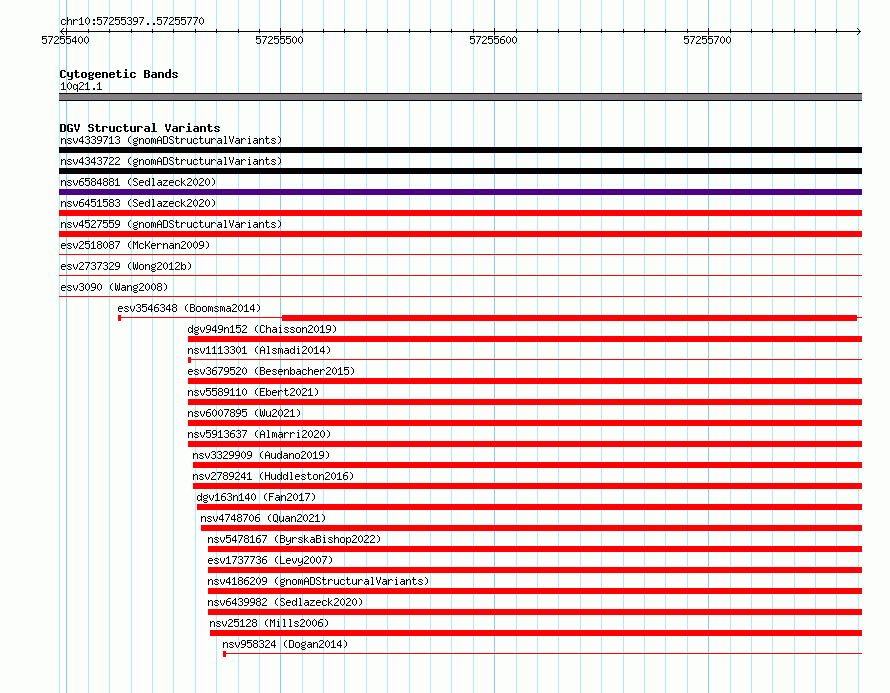Open variant nsv4527559 gnomAD label
Screen dimensions: 890x693
point(171,224)
